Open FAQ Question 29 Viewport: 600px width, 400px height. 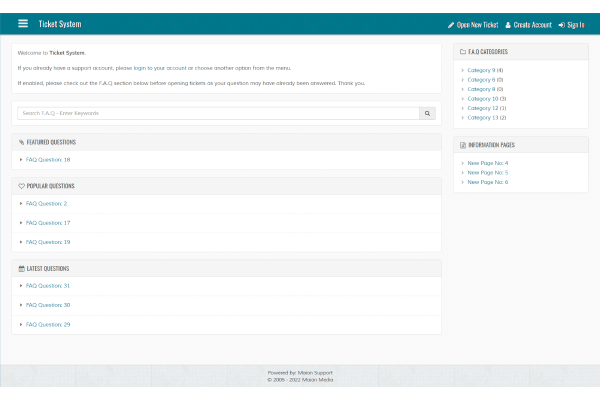click(48, 325)
